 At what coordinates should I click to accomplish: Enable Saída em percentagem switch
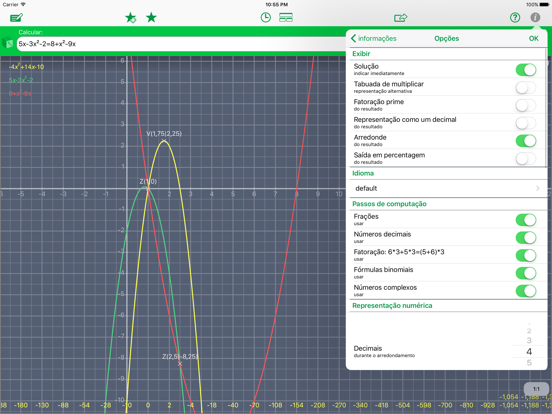click(526, 158)
